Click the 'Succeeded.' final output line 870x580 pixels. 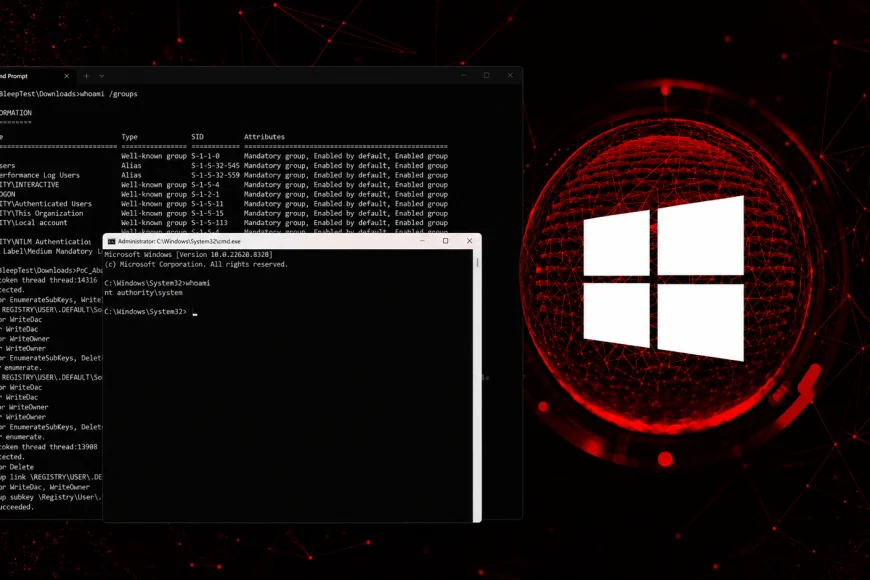click(x=17, y=507)
